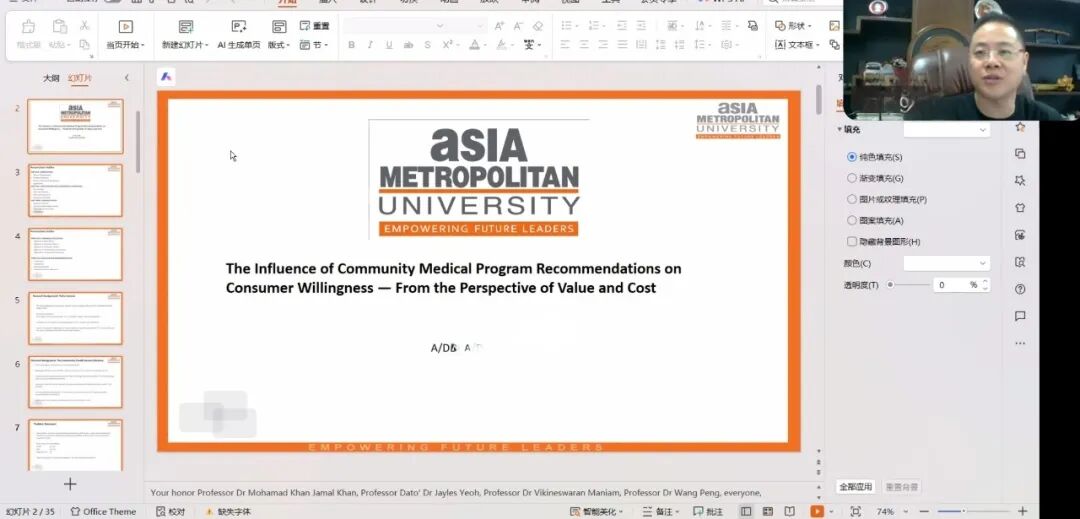Collapse the slide panel with the chevron

pos(127,78)
